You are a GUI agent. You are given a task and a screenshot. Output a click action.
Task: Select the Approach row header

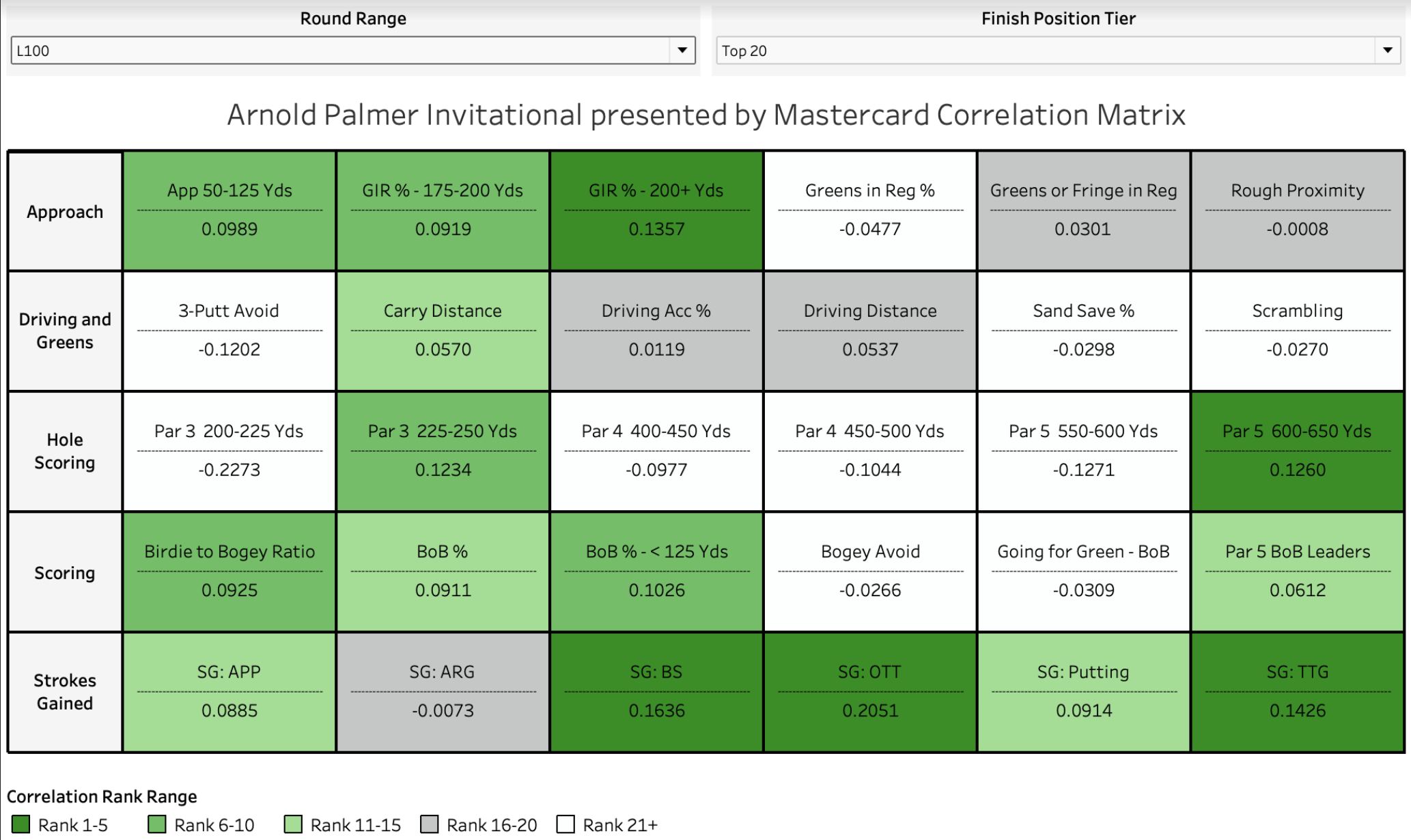pos(65,212)
